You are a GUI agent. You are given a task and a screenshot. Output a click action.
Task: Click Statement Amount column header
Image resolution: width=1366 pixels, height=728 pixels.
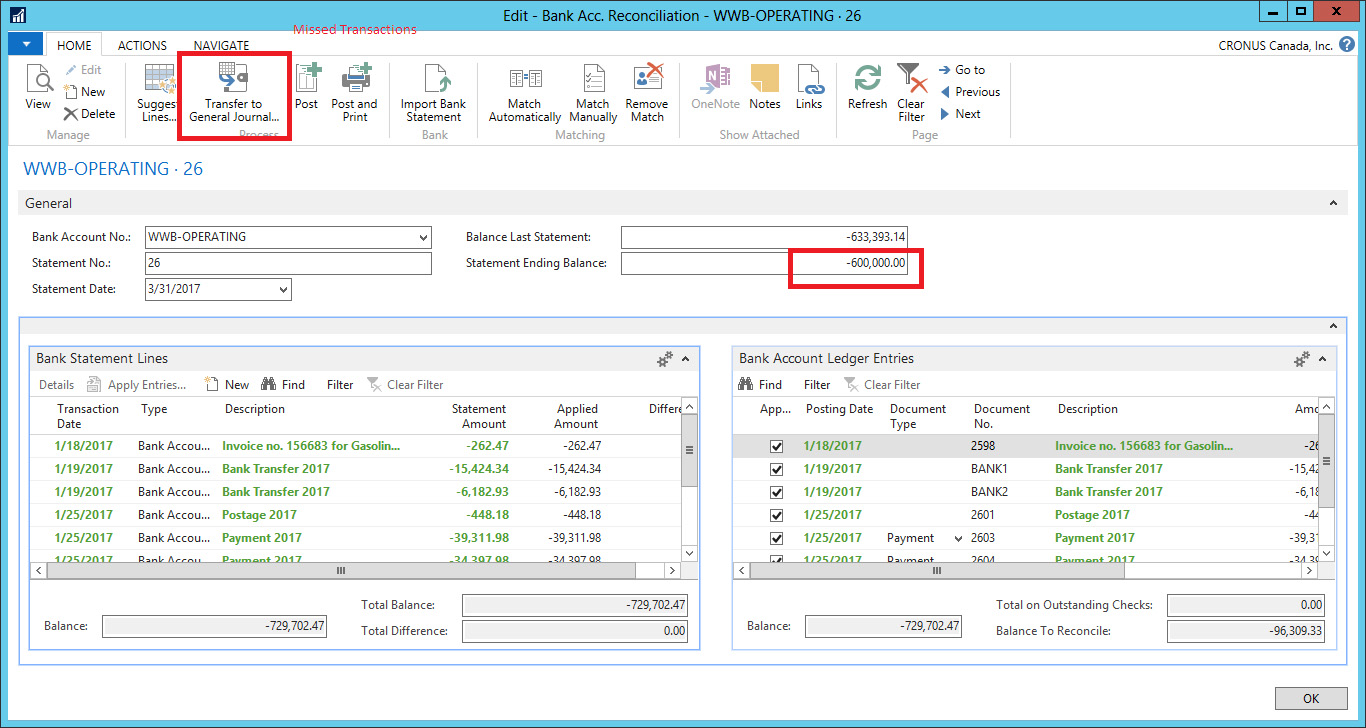tap(479, 416)
